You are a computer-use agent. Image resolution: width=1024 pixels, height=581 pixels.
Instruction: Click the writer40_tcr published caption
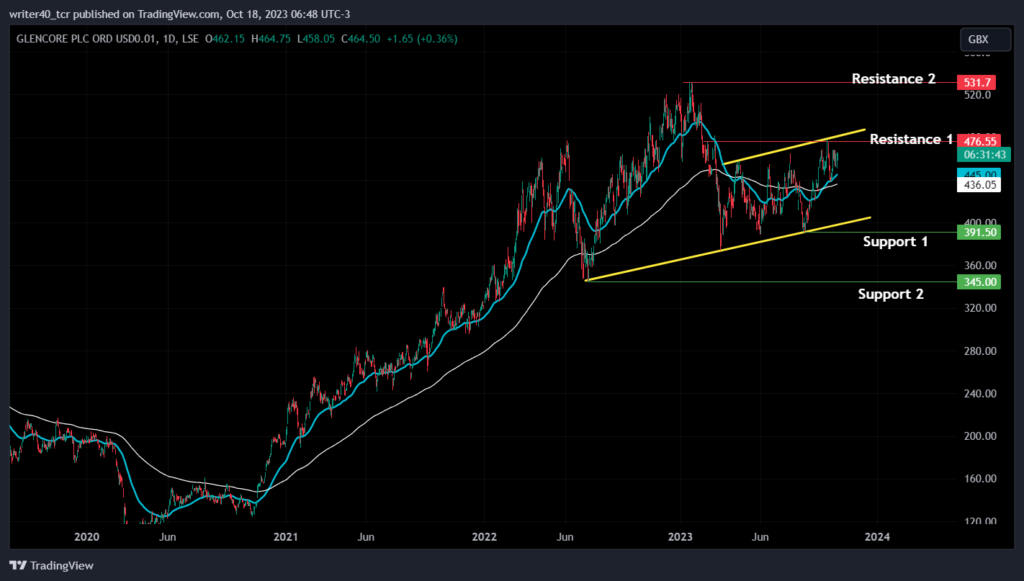tap(180, 14)
